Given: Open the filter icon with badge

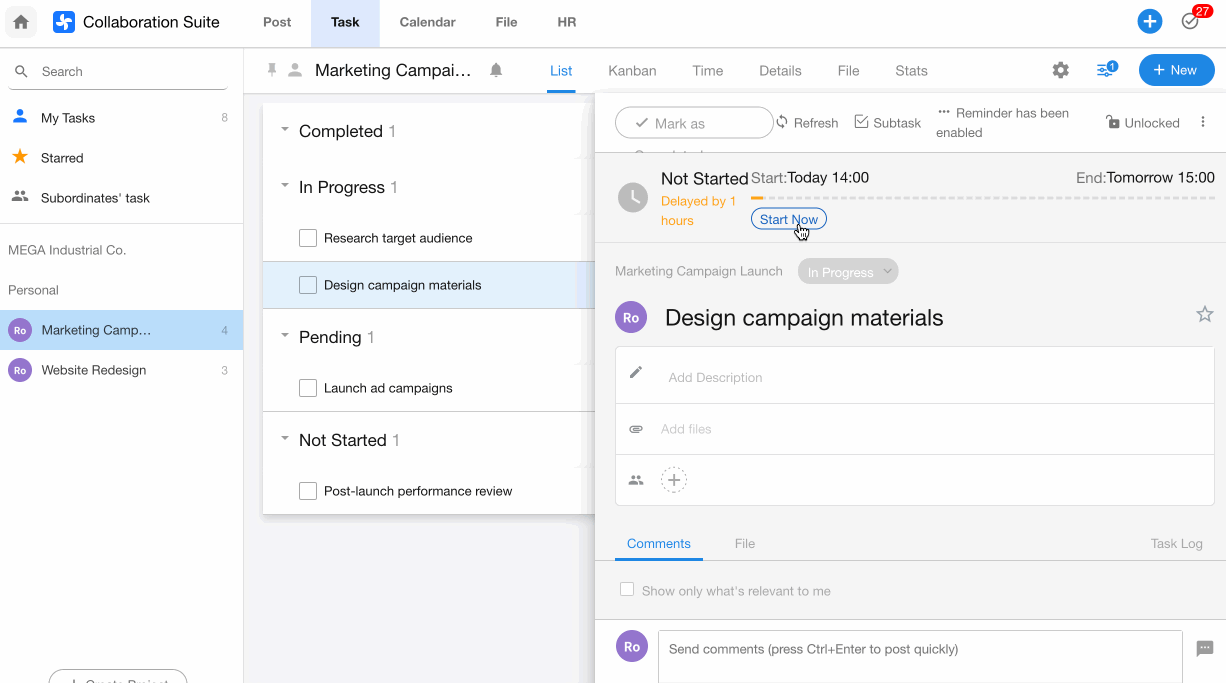Looking at the screenshot, I should 1105,70.
